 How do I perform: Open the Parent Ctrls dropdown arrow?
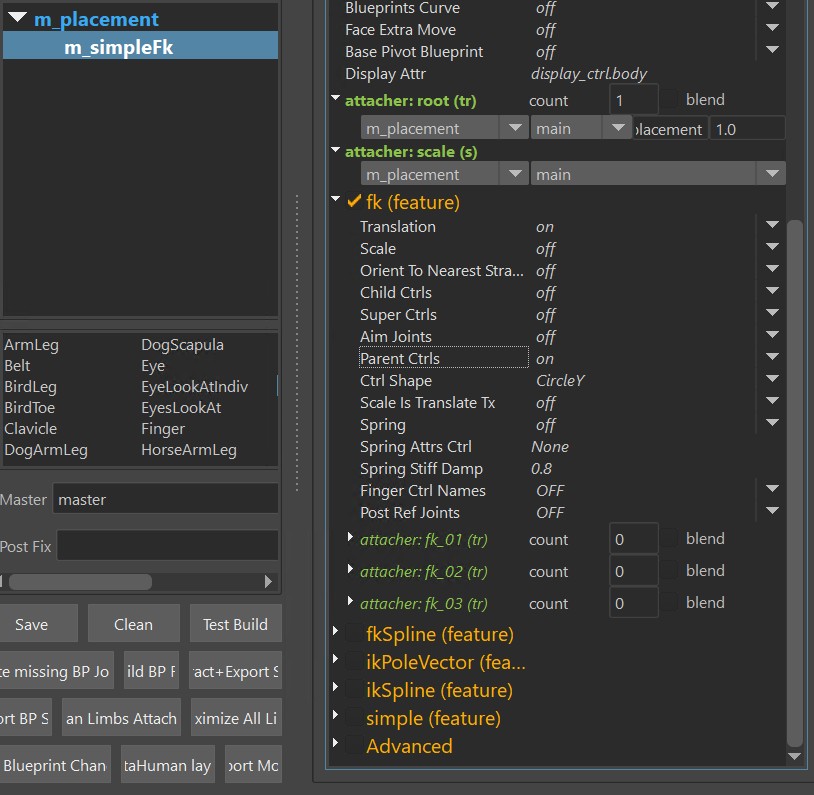(x=772, y=356)
